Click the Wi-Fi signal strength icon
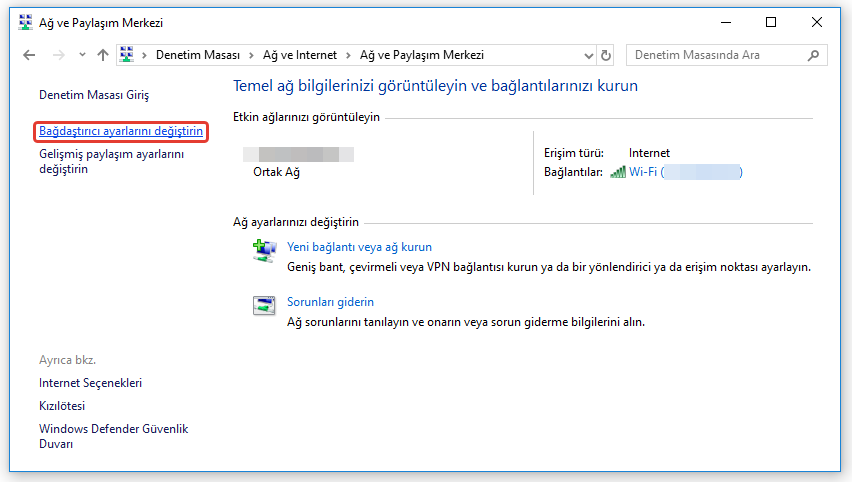 [618, 172]
